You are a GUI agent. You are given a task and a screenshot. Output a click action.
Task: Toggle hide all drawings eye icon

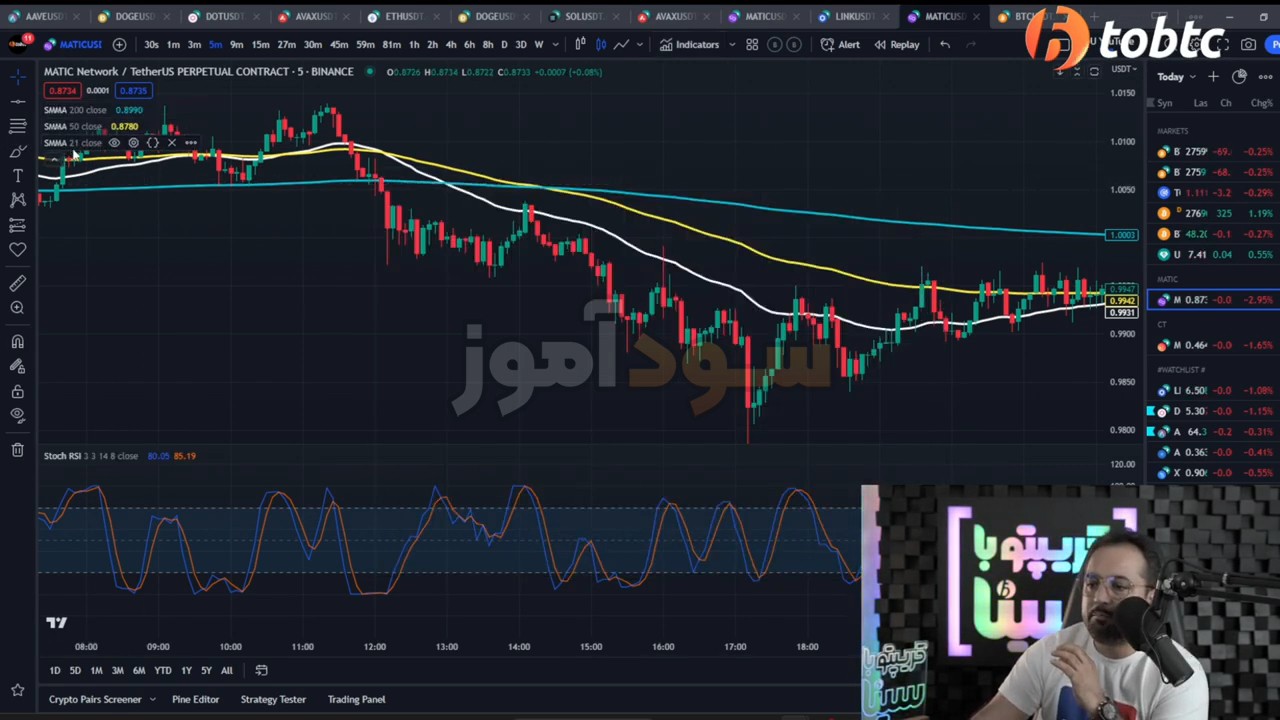pos(18,416)
